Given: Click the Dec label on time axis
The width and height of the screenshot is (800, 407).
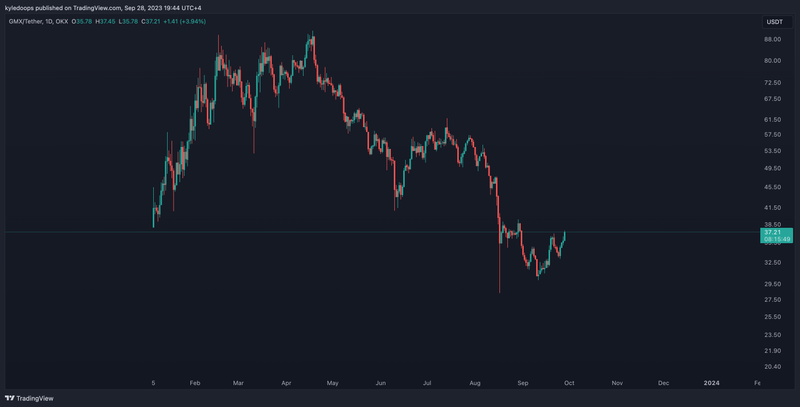Looking at the screenshot, I should point(664,383).
